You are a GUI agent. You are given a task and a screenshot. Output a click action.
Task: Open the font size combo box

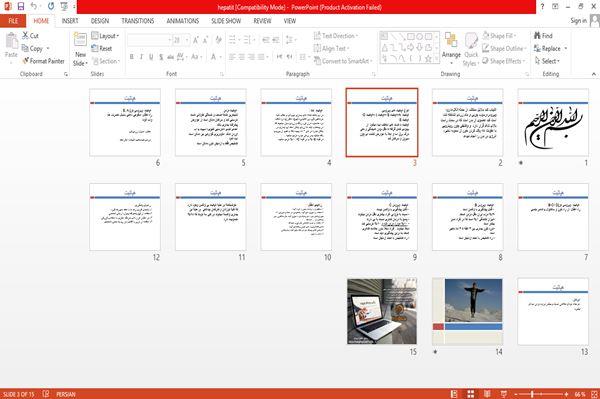[181, 40]
